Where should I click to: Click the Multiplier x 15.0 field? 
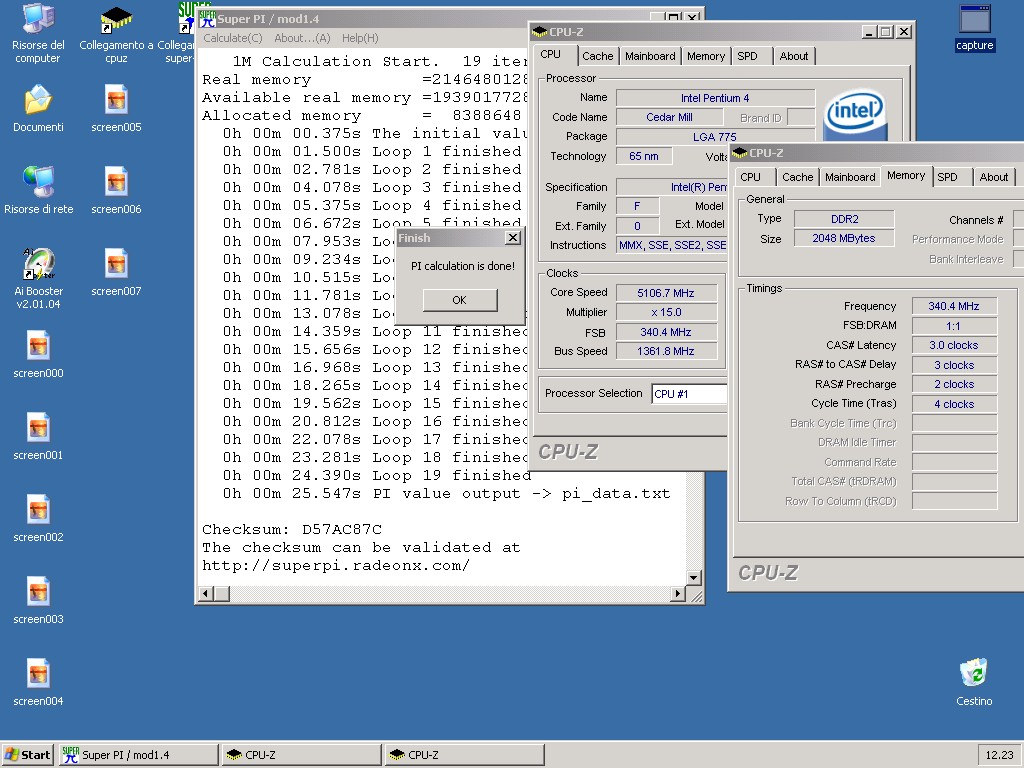[x=665, y=312]
